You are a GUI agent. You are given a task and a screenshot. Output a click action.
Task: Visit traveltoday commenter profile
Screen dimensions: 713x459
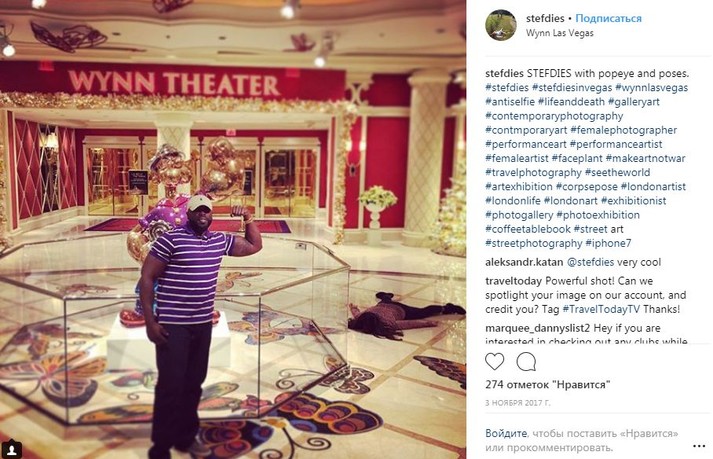(x=513, y=281)
